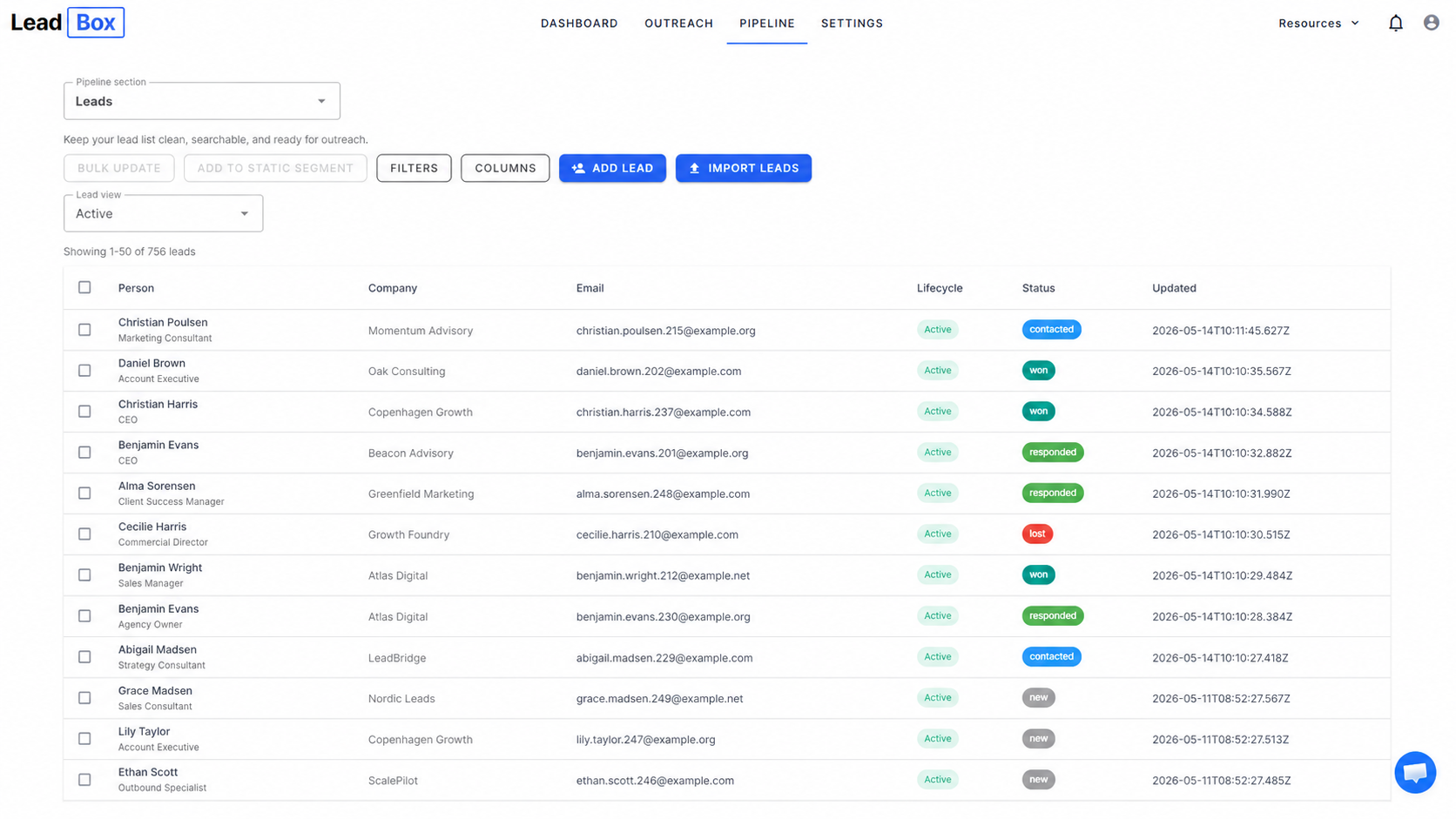Click the won badge for Benjamin Wright
The width and height of the screenshot is (1456, 819).
click(x=1038, y=575)
